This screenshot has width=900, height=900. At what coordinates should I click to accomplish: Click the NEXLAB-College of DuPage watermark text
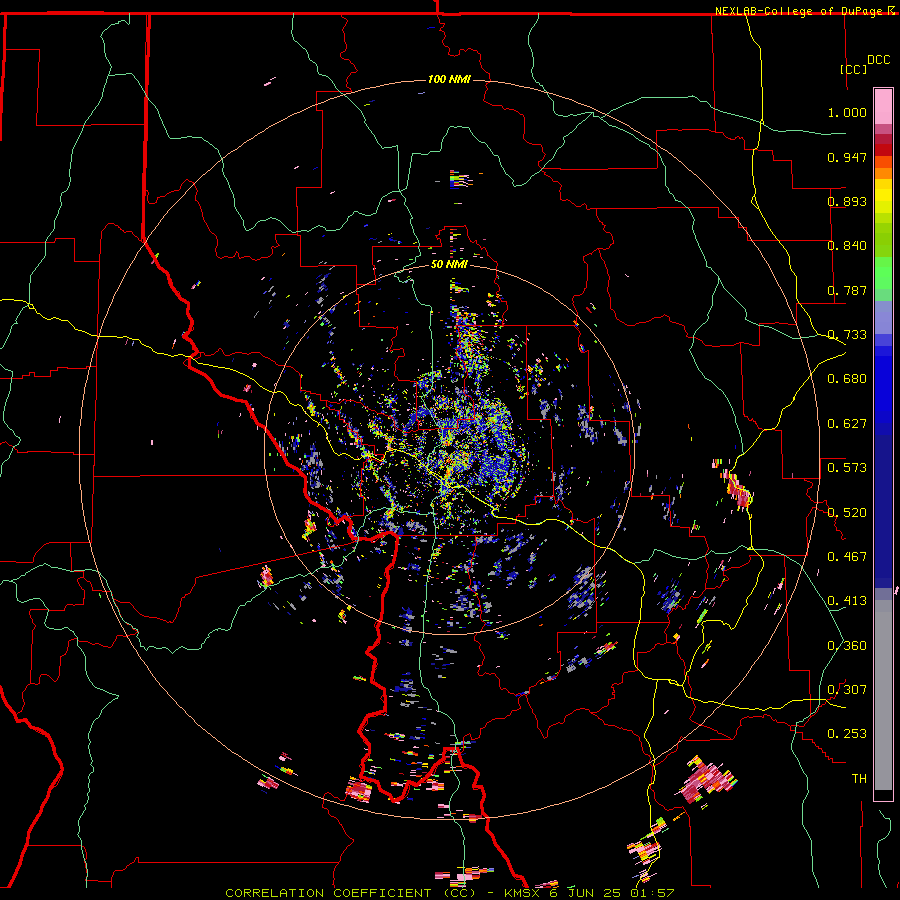798,11
